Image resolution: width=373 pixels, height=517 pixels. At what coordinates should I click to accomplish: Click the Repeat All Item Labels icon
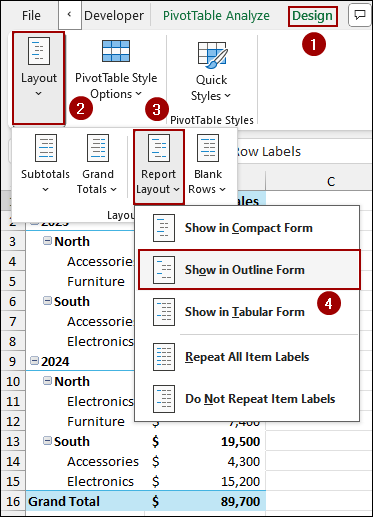pos(164,357)
